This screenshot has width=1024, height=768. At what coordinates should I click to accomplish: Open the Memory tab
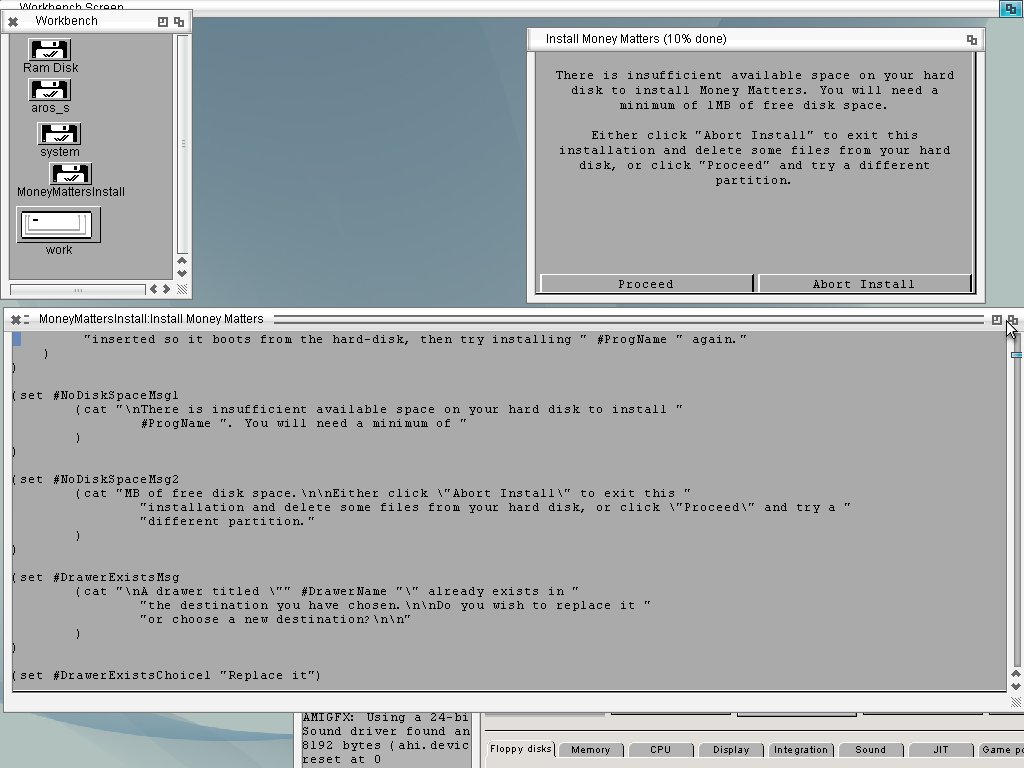[591, 750]
